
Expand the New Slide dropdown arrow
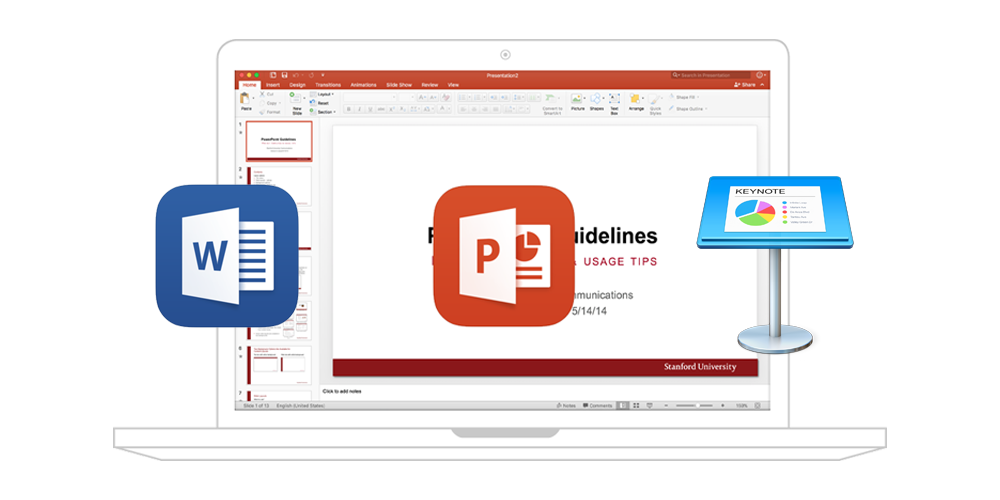(x=304, y=98)
